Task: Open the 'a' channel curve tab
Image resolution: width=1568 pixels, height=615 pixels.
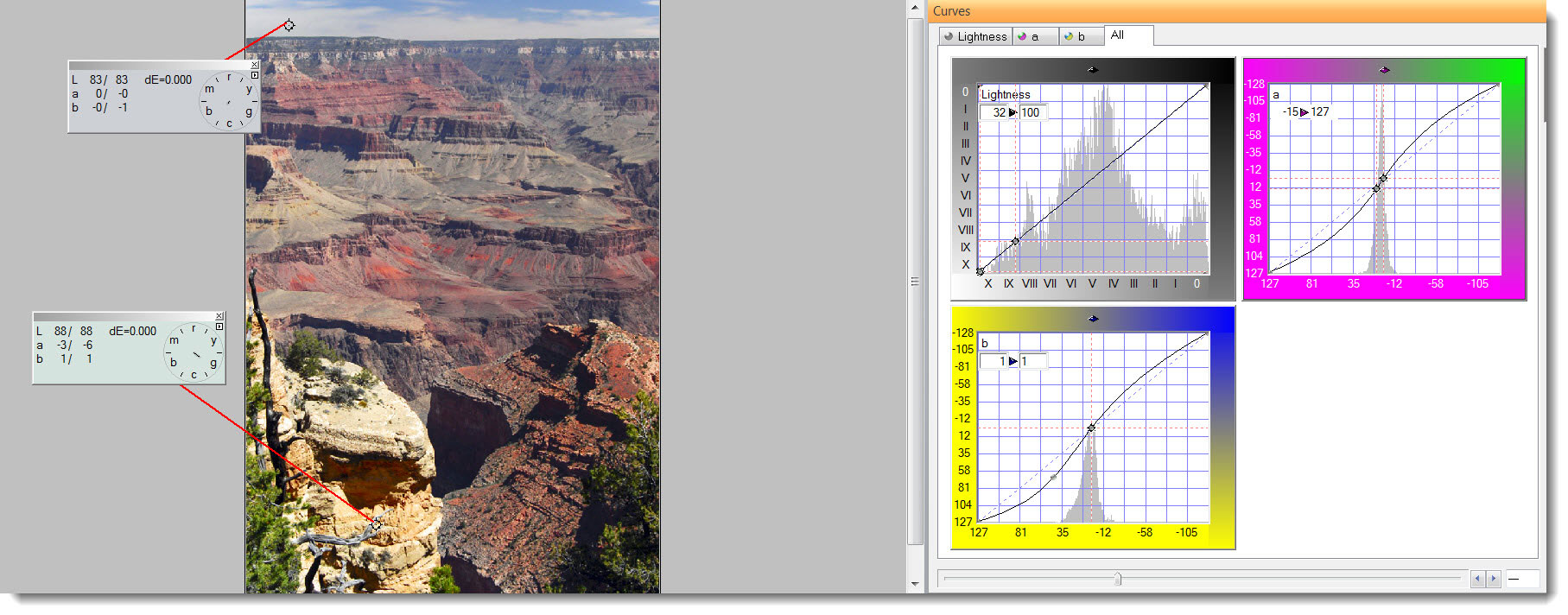Action: coord(1034,36)
